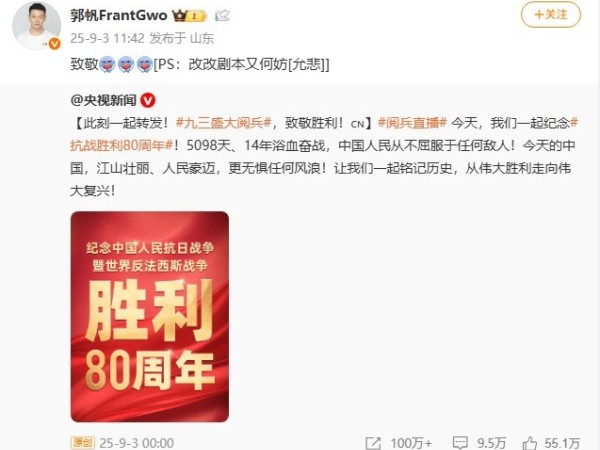This screenshot has width=600, height=450.
Task: Click the 发布于 山东 location text
Action: pos(181,38)
